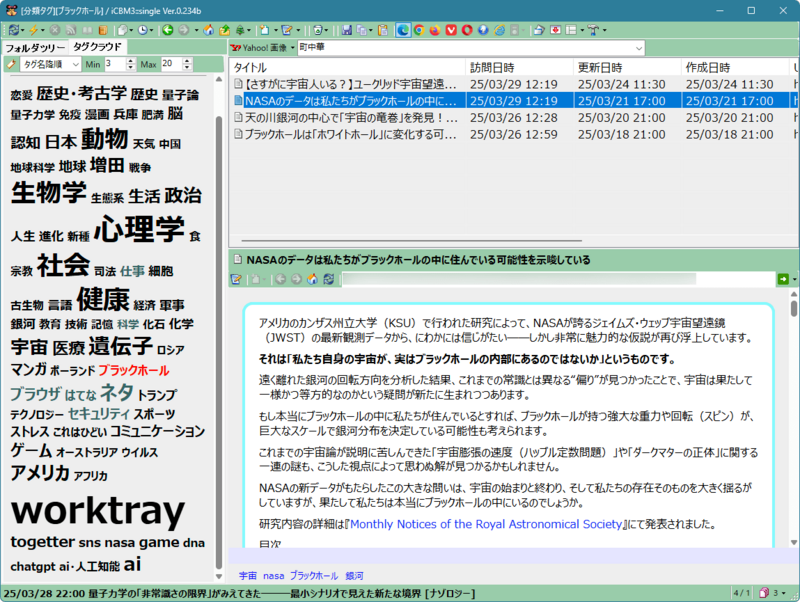Click the reload icon in preview toolbar
The height and width of the screenshot is (602, 800).
tap(329, 279)
